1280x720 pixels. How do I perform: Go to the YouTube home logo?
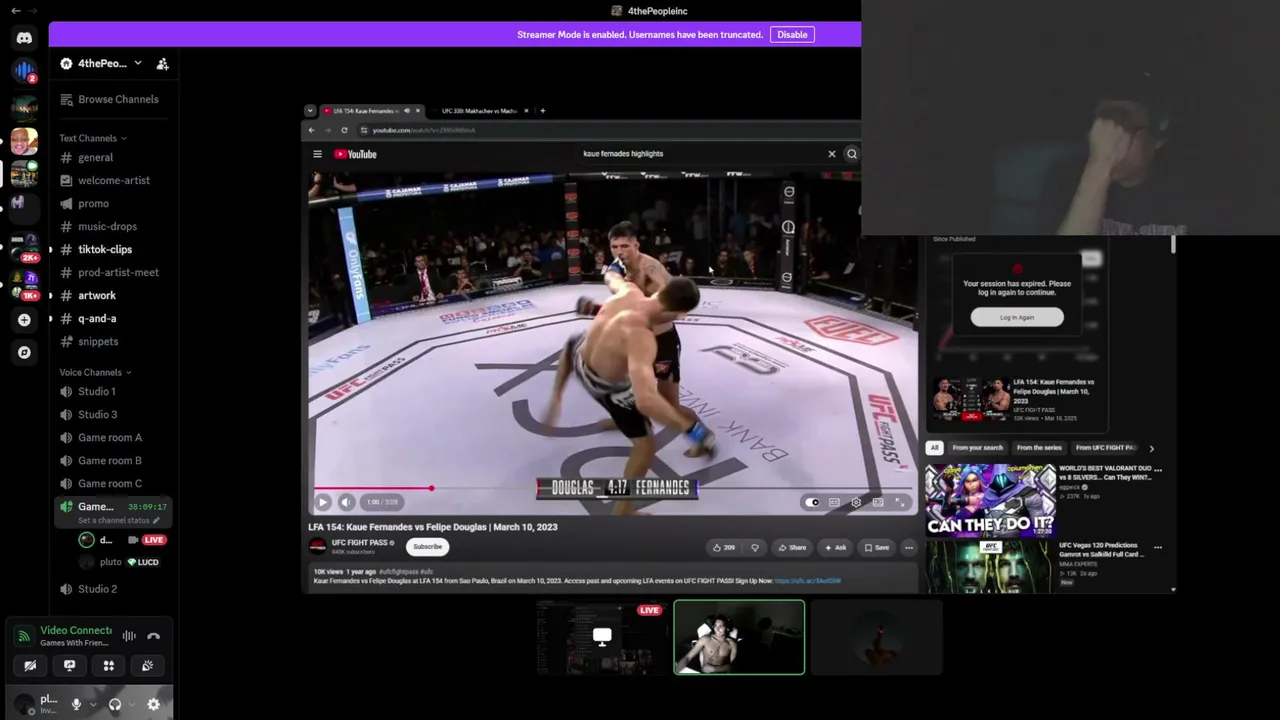[x=355, y=154]
